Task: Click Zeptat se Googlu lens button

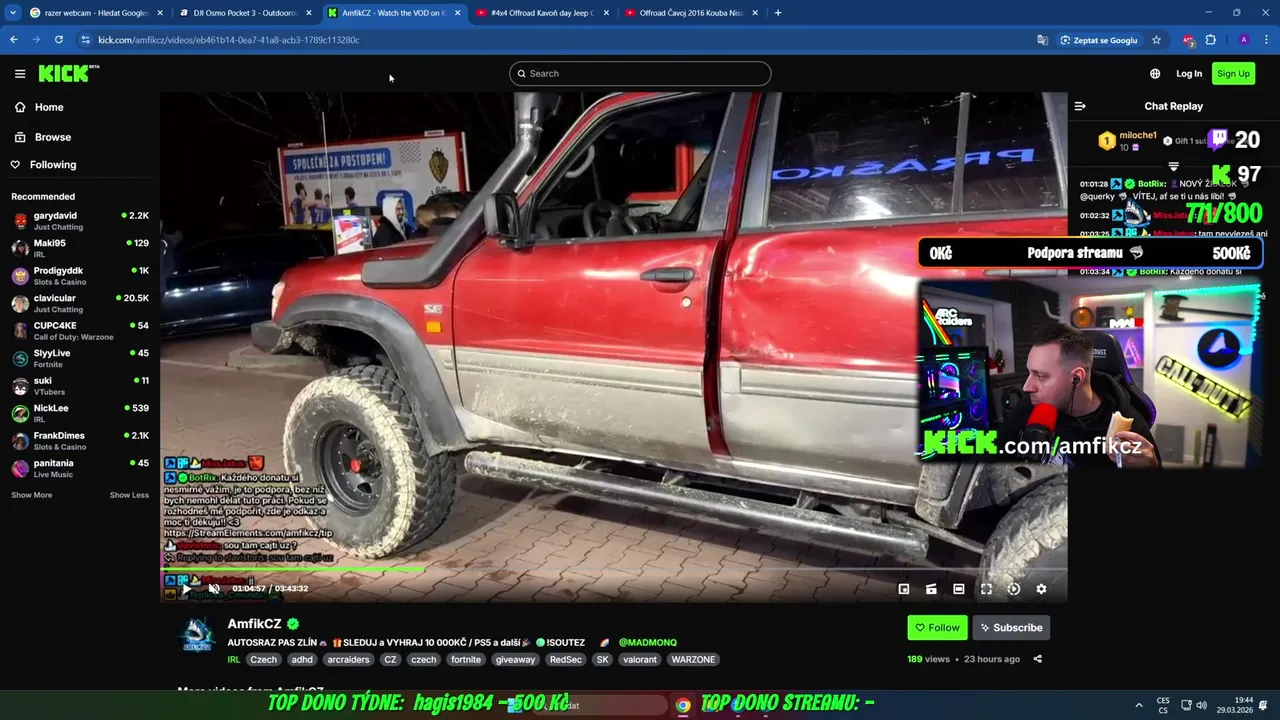Action: pyautogui.click(x=1098, y=40)
